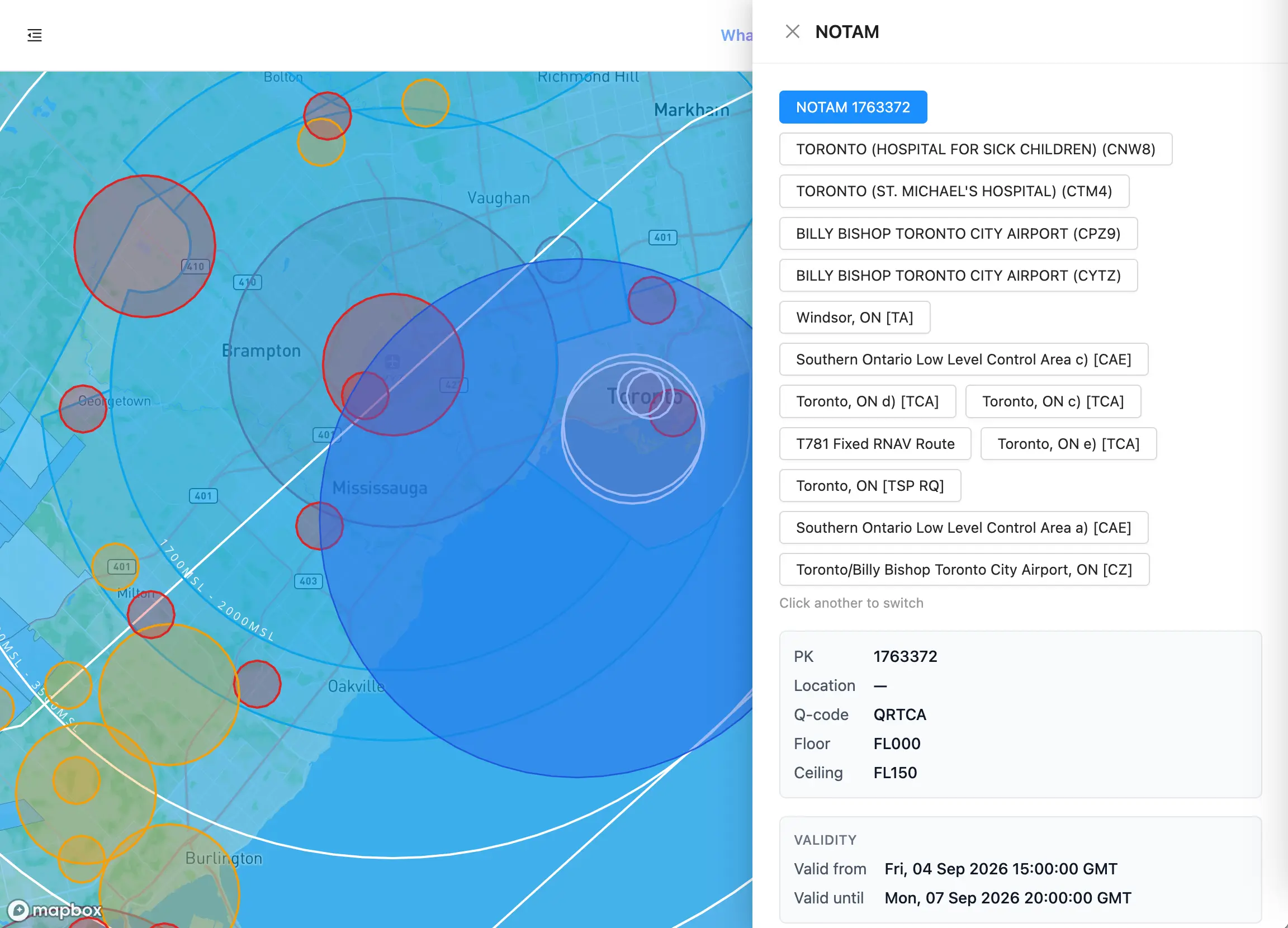The image size is (1288, 928).
Task: Click the Georgetown label on the map
Action: (x=115, y=401)
